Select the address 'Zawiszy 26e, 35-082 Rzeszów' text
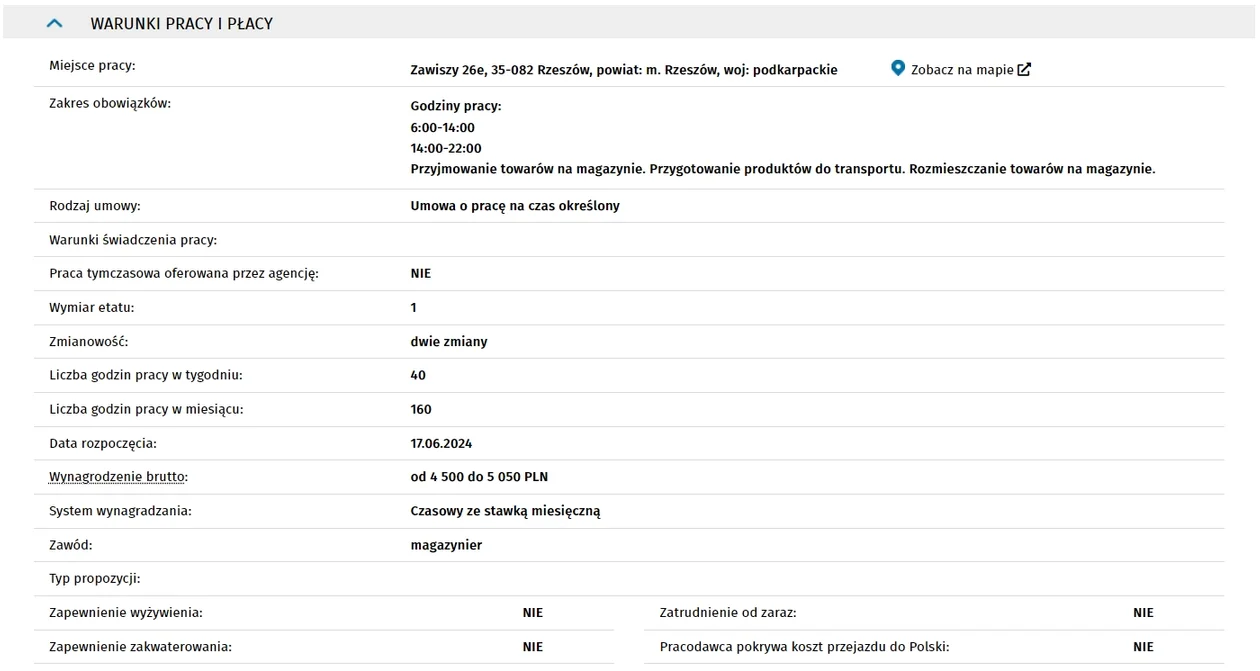Image resolution: width=1260 pixels, height=671 pixels. click(501, 70)
